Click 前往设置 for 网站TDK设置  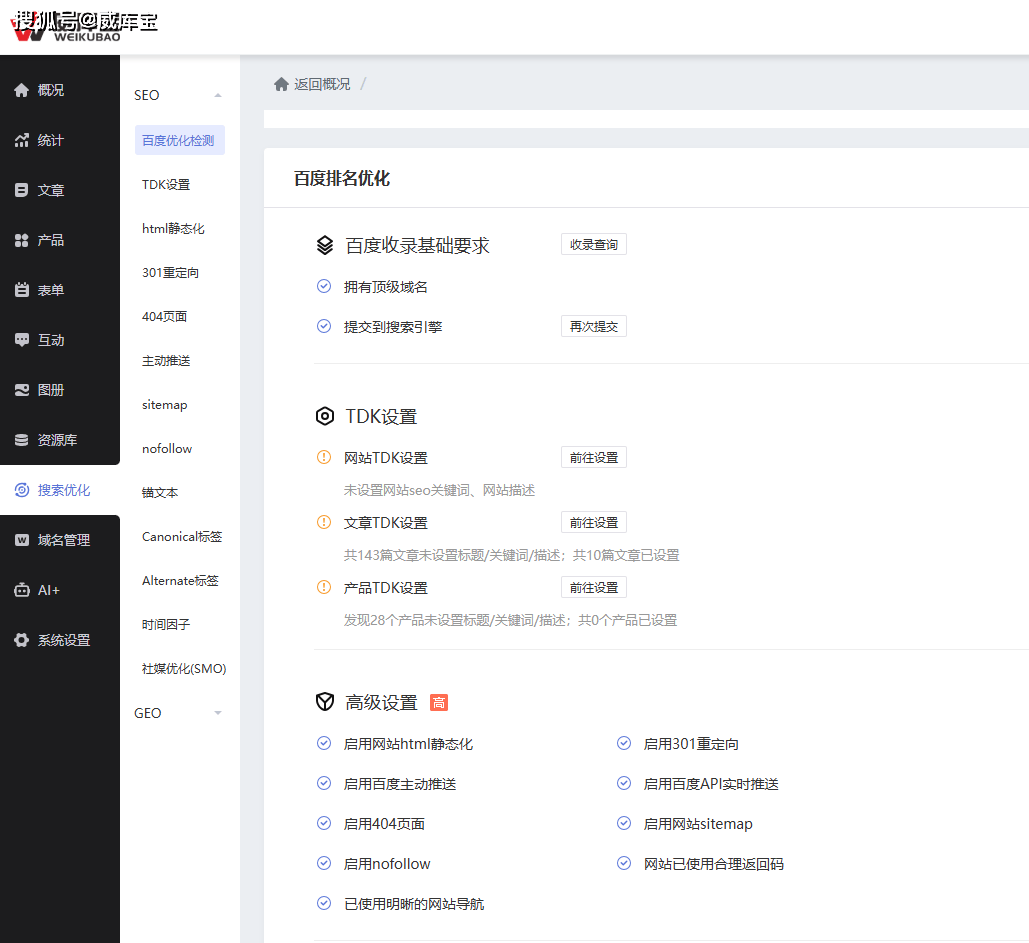[594, 457]
